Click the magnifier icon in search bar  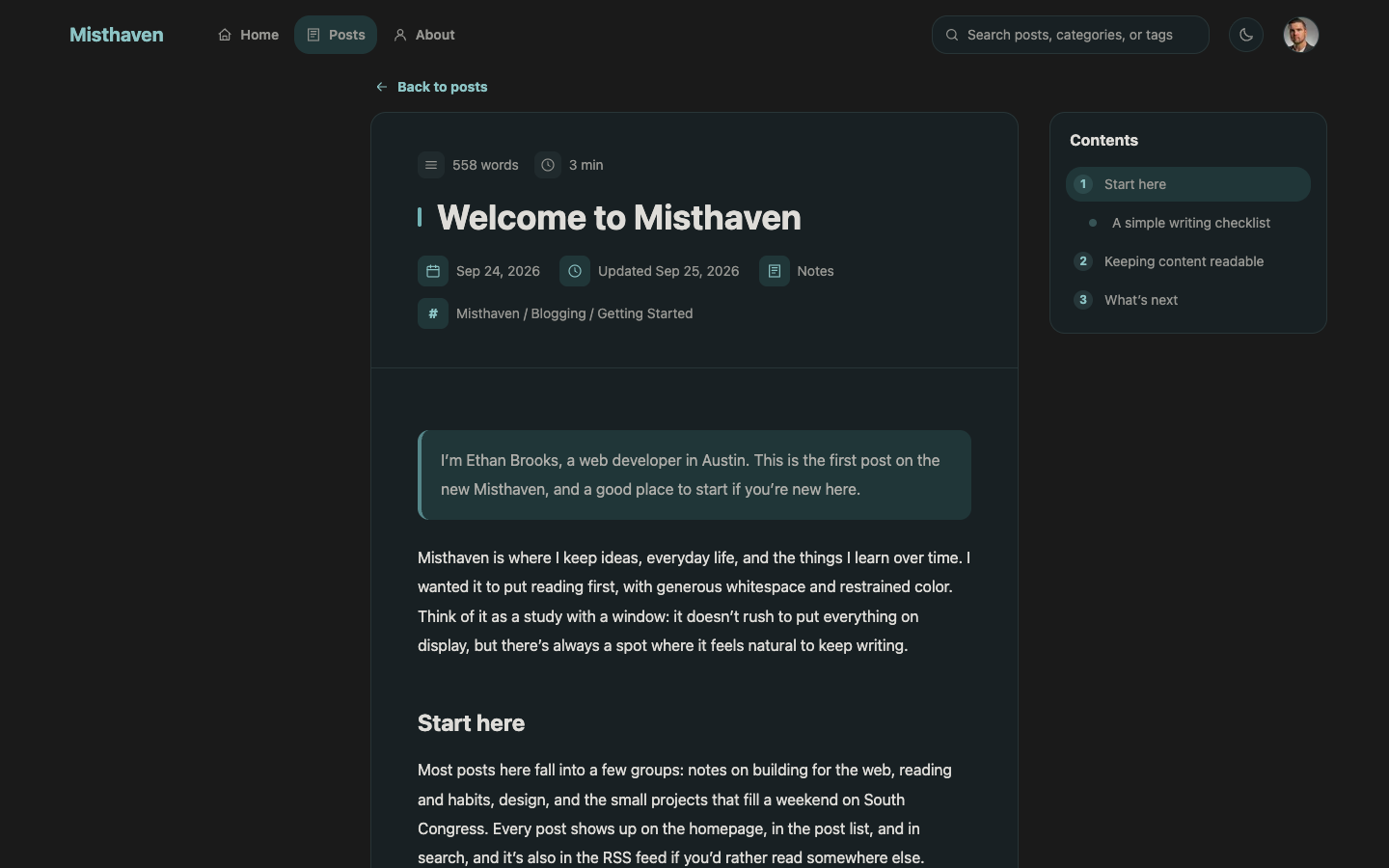(x=952, y=35)
